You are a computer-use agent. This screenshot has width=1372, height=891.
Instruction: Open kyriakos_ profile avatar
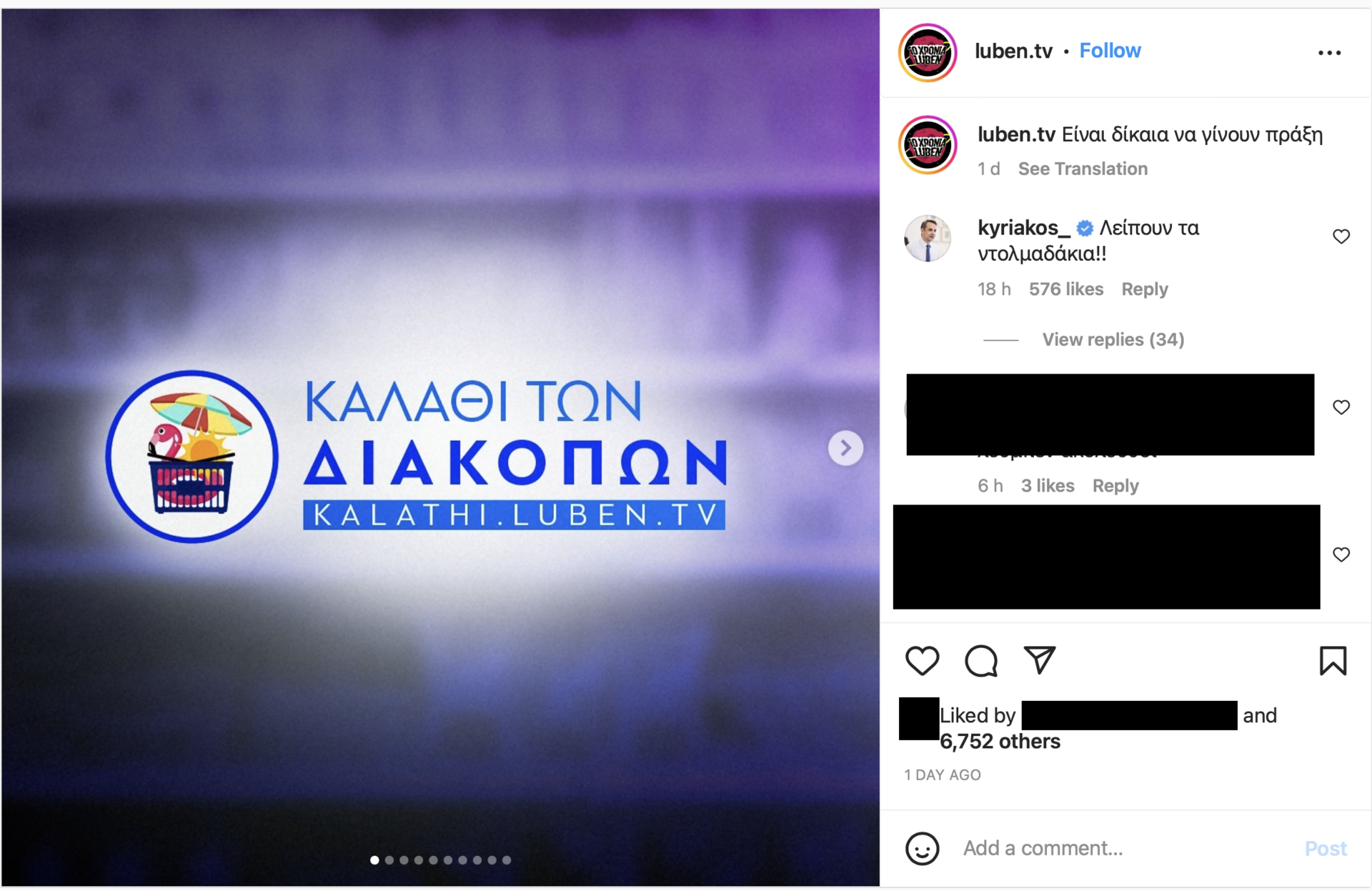click(x=928, y=239)
